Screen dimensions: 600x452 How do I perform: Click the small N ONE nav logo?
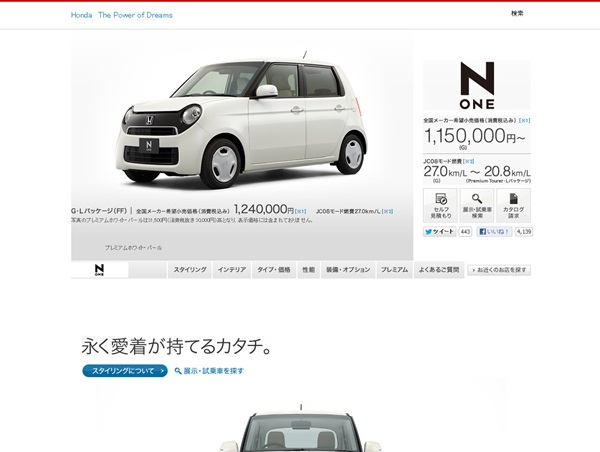pos(99,270)
